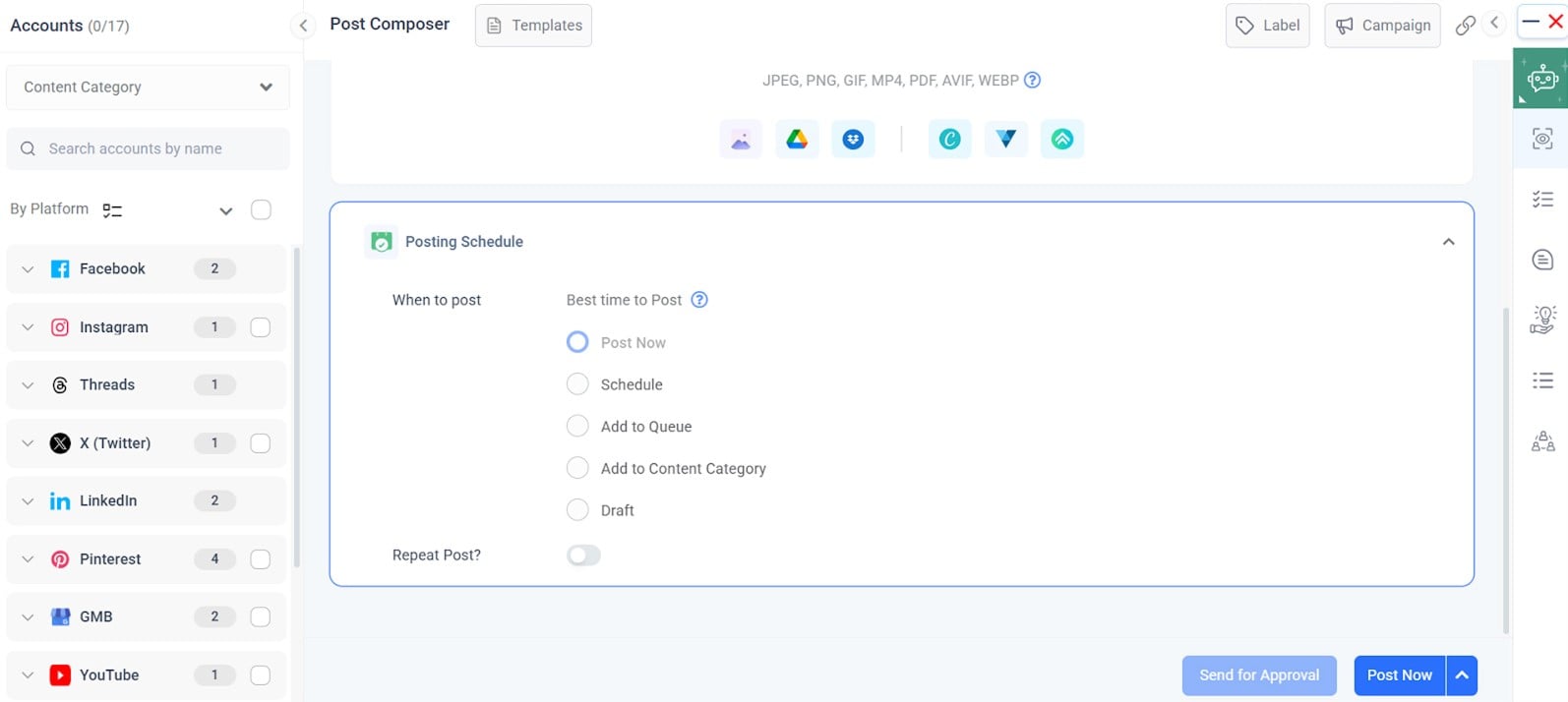Open the Canva design integration icon
This screenshot has height=702, width=1568.
949,140
